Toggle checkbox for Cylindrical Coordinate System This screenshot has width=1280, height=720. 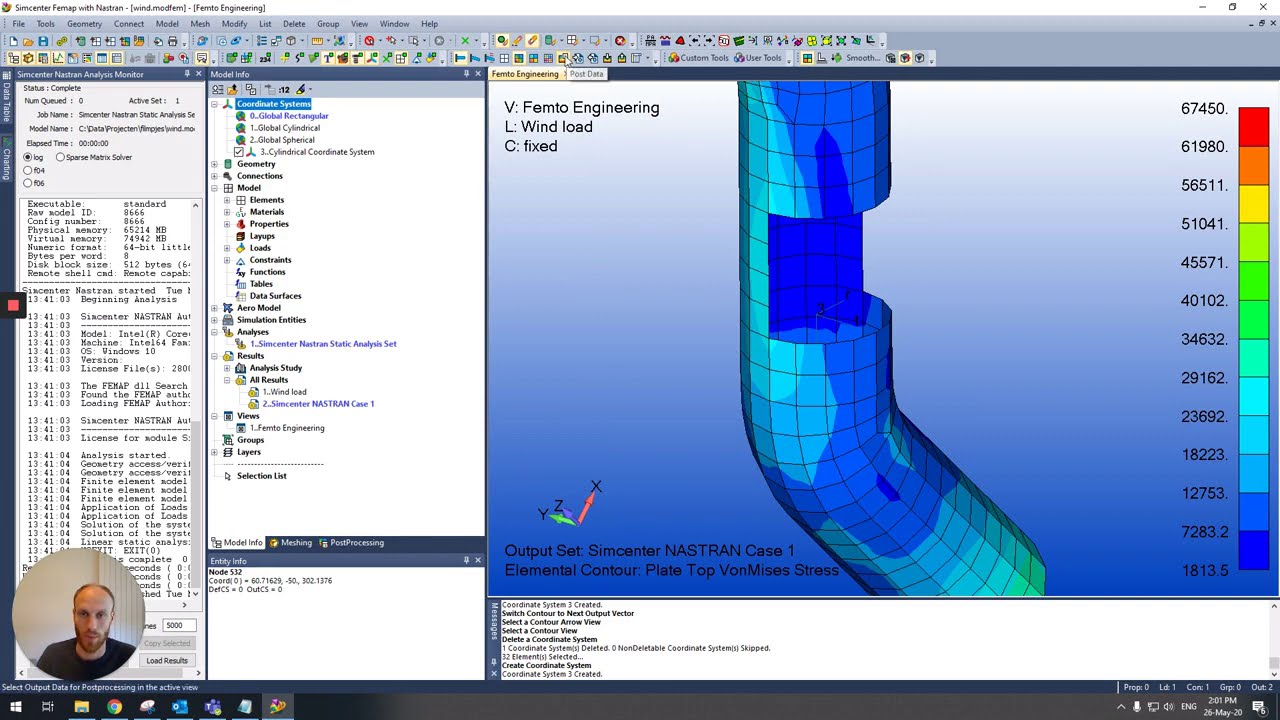coord(238,152)
